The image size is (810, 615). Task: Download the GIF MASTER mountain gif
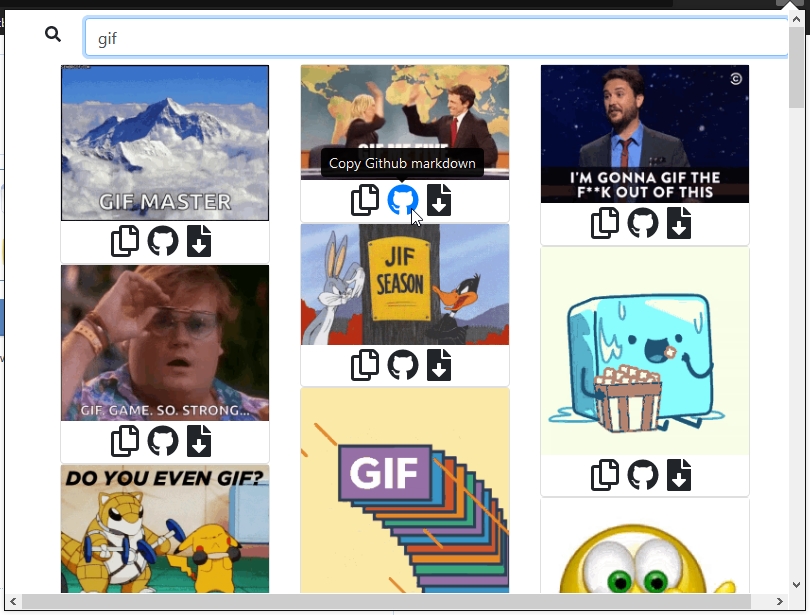[x=199, y=241]
